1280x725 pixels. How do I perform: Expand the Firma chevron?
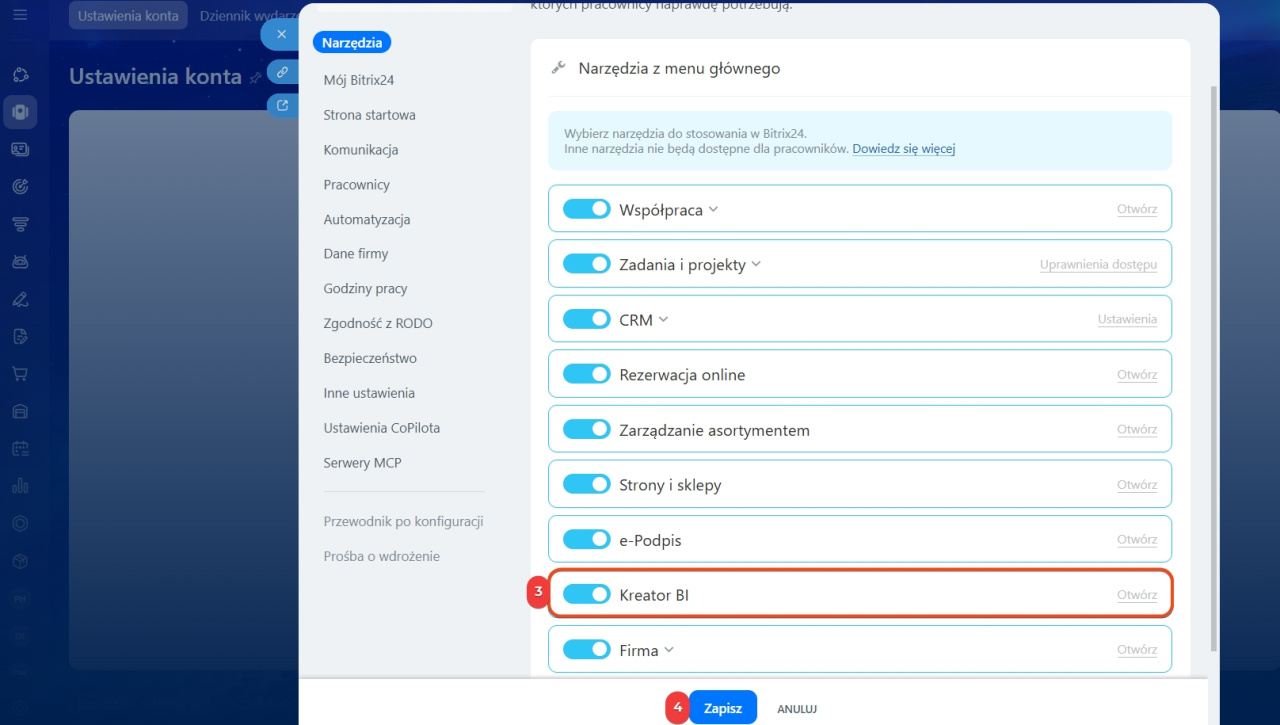click(x=669, y=650)
